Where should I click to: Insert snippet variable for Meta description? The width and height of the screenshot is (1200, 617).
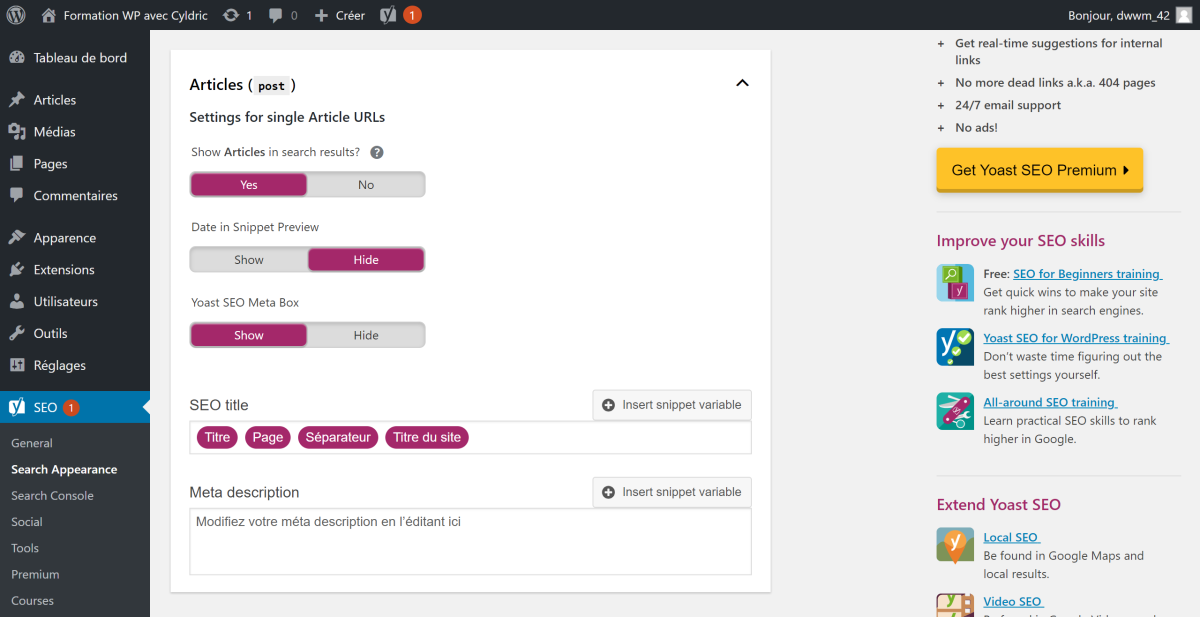pyautogui.click(x=672, y=492)
